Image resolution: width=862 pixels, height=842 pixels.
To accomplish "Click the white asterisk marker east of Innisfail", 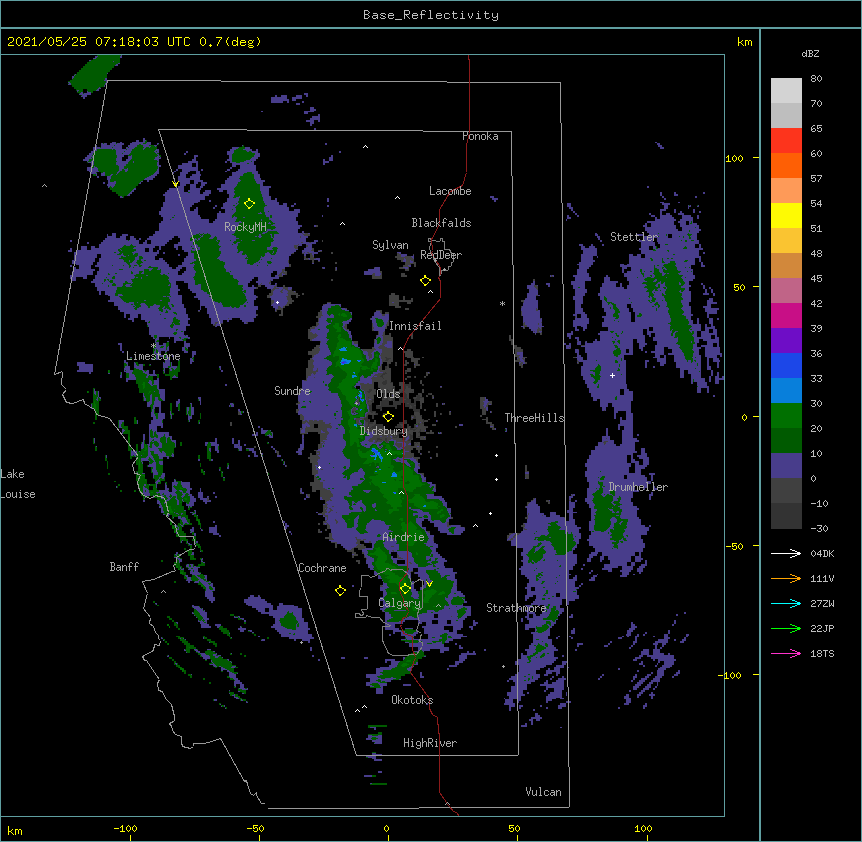I will [x=502, y=304].
